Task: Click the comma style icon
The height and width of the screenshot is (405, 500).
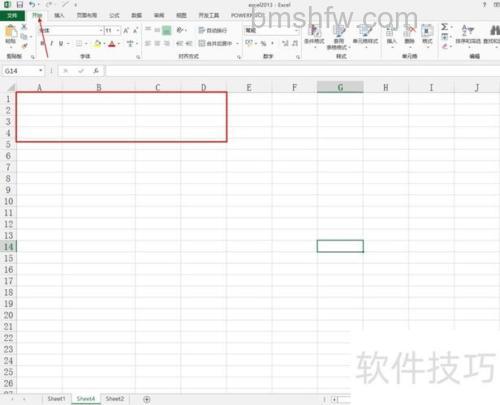Action: (273, 43)
